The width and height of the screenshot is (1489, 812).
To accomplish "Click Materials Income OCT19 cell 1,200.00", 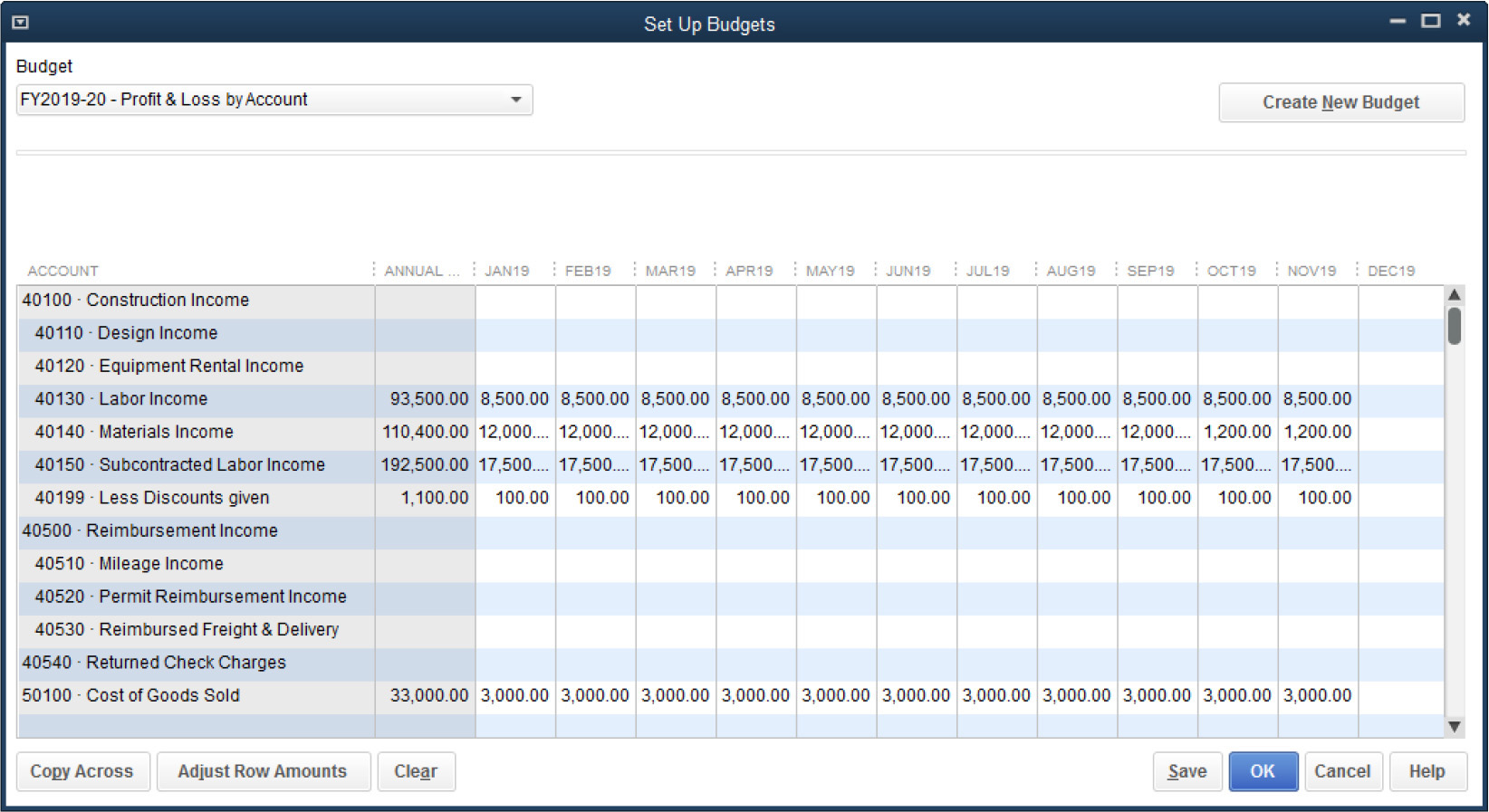I will [x=1238, y=433].
